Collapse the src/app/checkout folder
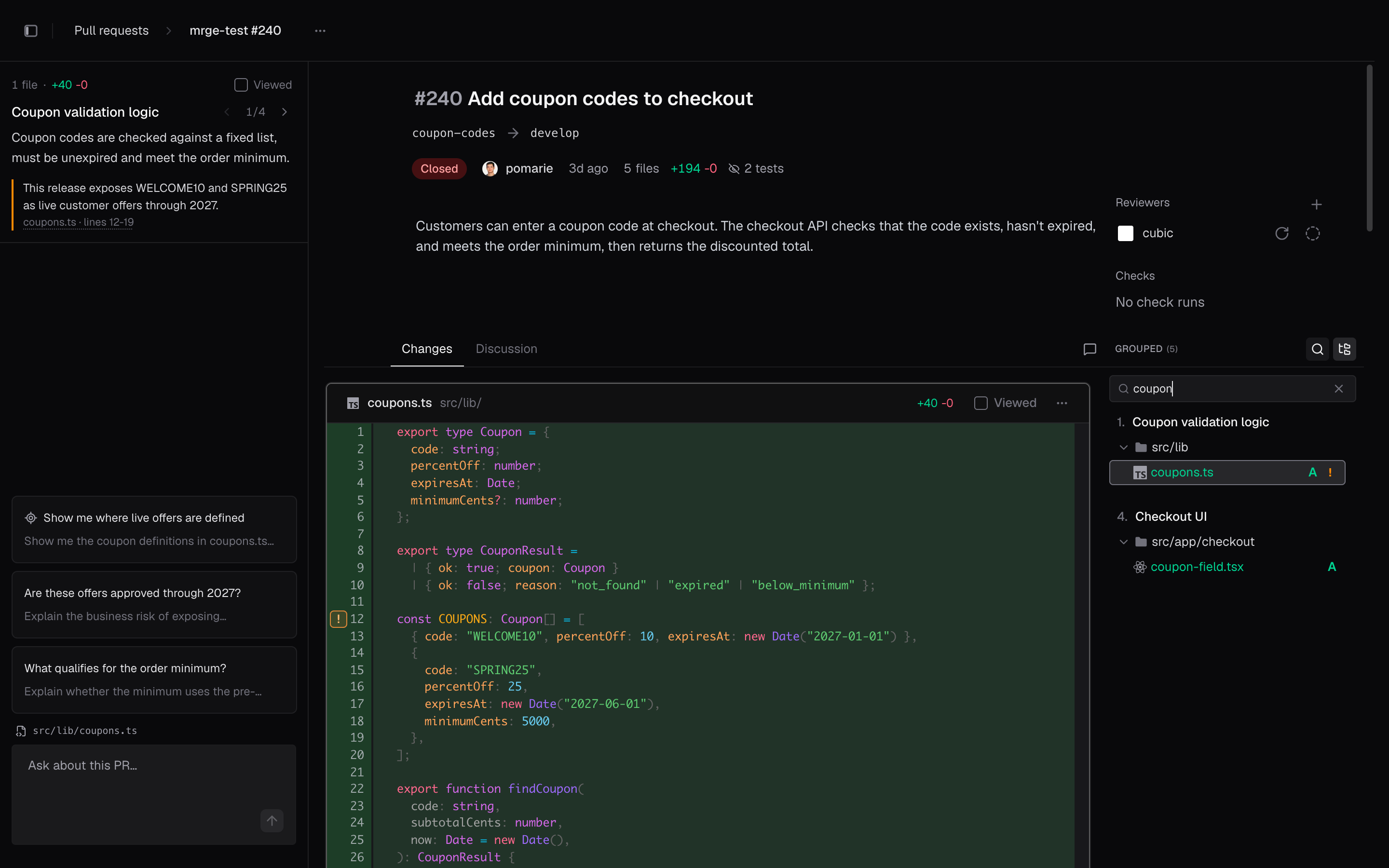Screen dimensions: 1389x868 (1124, 542)
